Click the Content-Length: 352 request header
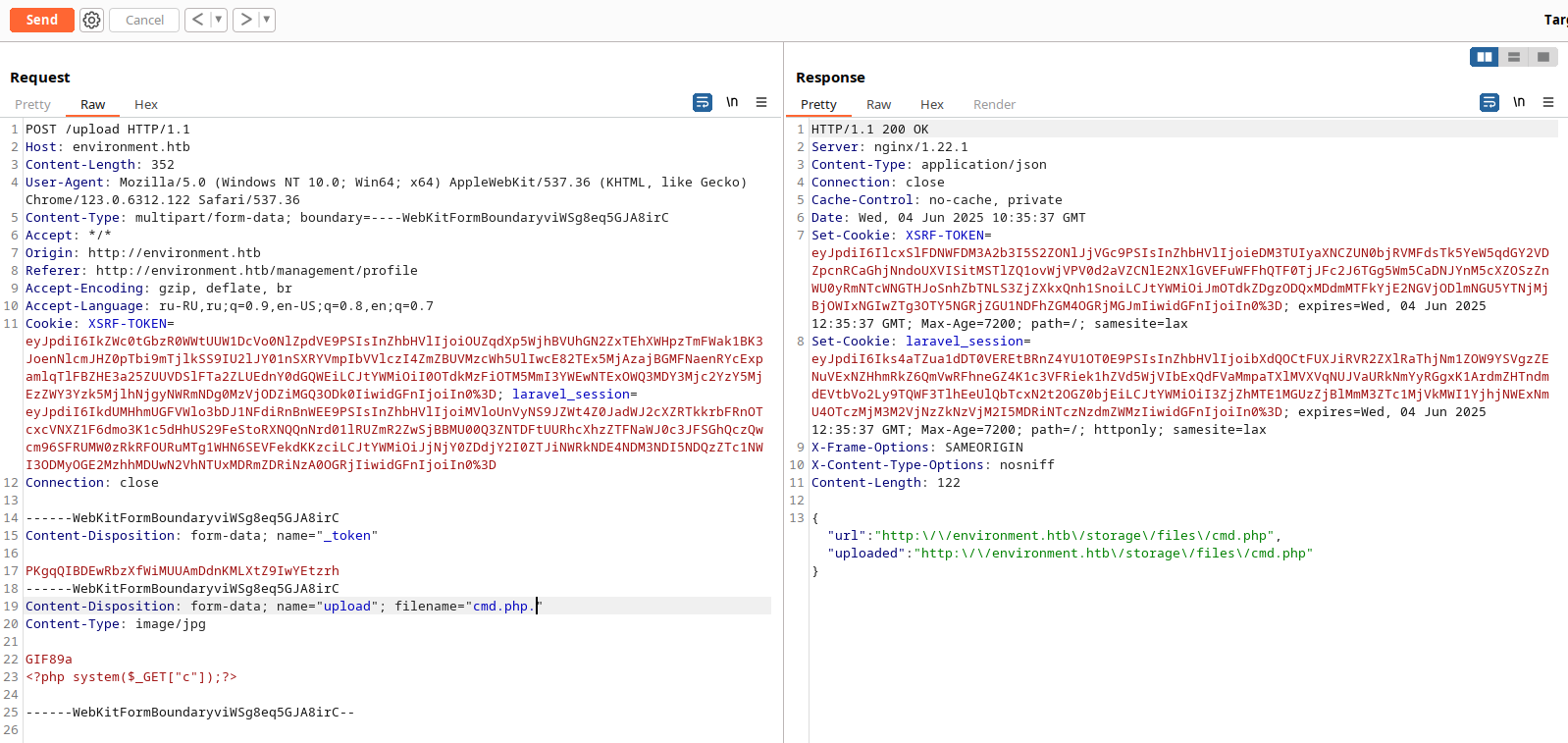 coord(100,165)
